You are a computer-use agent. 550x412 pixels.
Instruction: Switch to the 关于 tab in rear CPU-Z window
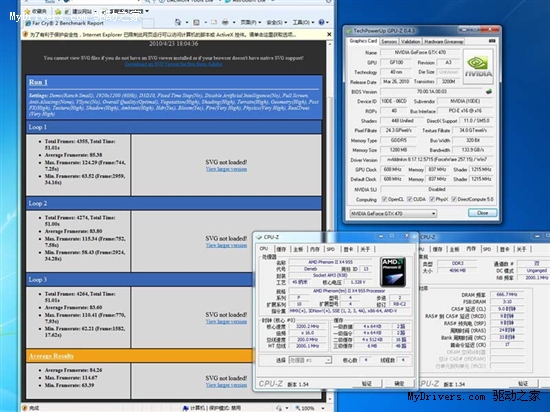(522, 249)
